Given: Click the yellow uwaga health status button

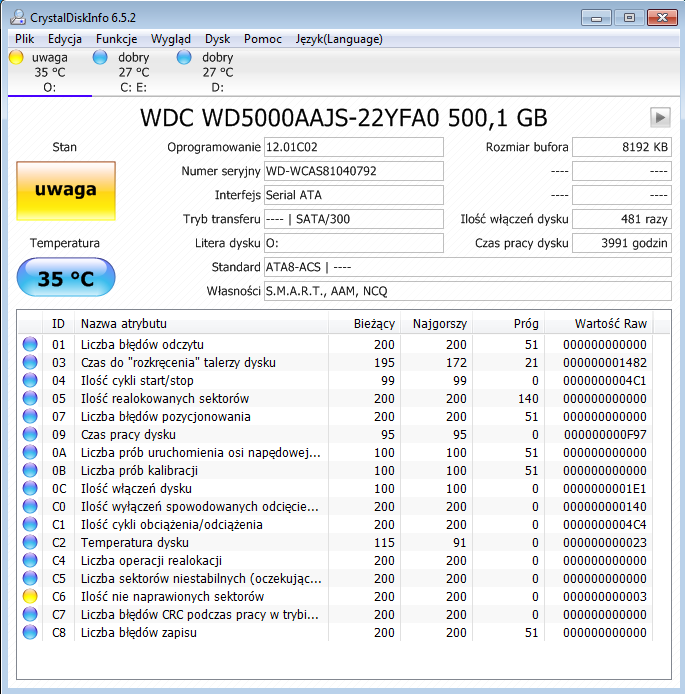Looking at the screenshot, I should pos(66,191).
